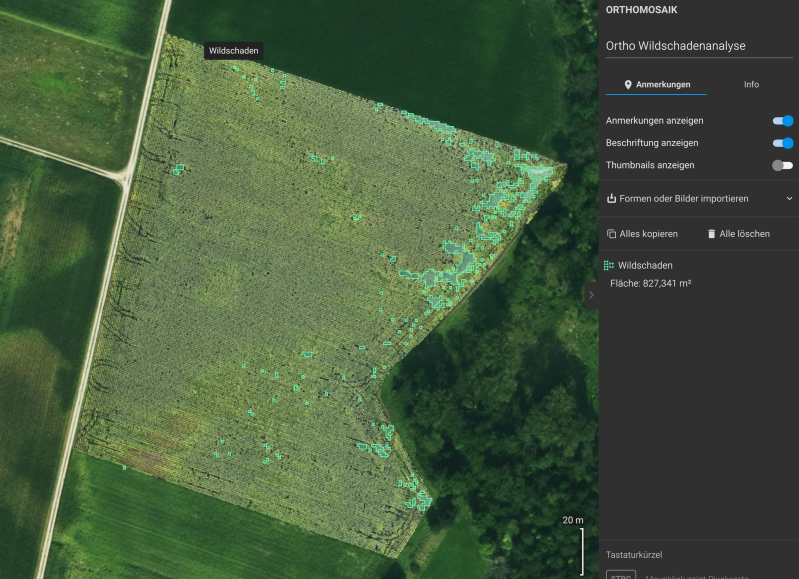Select the Wildschaden annotation entry in list
799x579 pixels.
646,266
